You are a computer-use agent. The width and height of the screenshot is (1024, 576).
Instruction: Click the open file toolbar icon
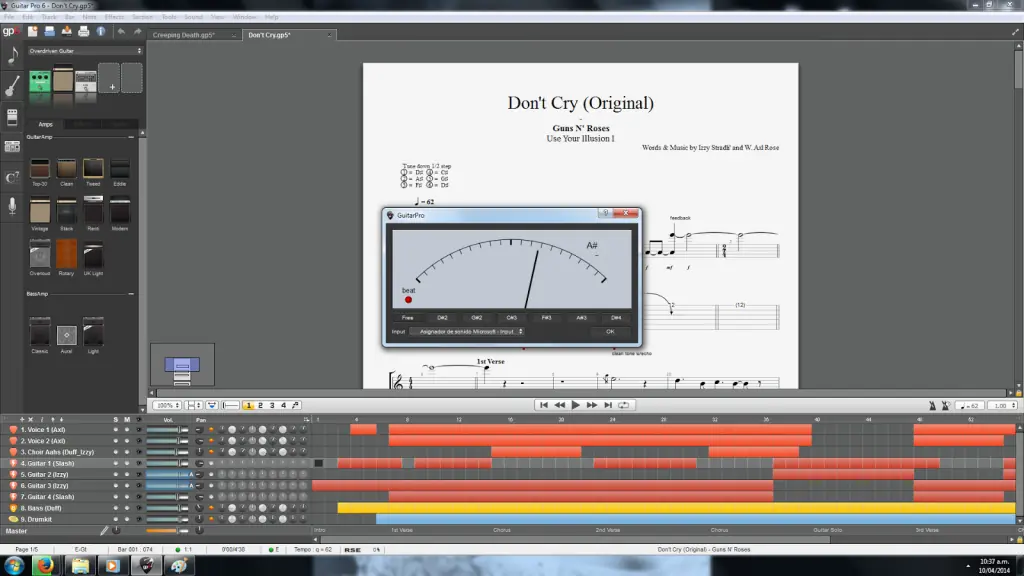[50, 31]
